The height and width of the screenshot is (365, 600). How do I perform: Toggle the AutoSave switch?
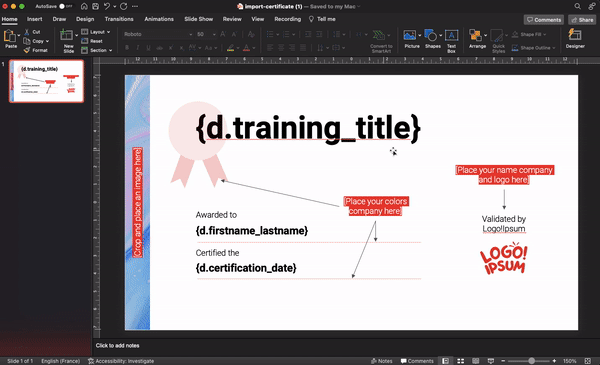click(x=65, y=7)
